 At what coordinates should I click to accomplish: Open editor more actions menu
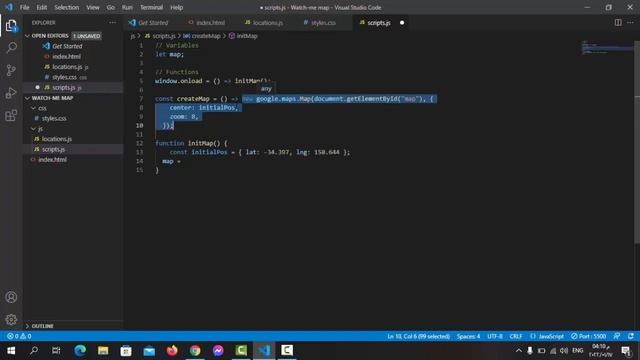pos(630,22)
